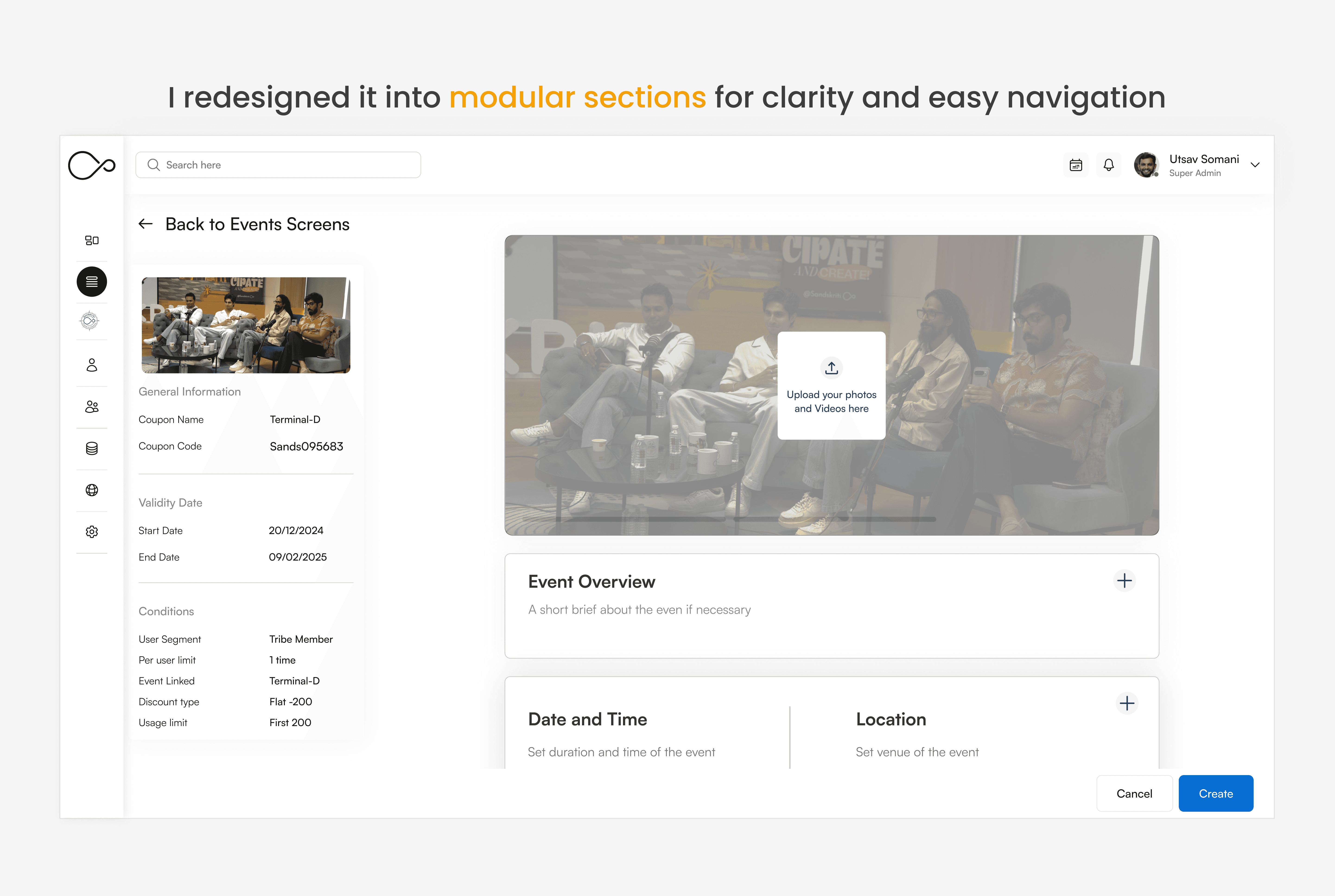Screen dimensions: 1335x896
Task: Select the active list menu sidebar icon
Action: (92, 282)
